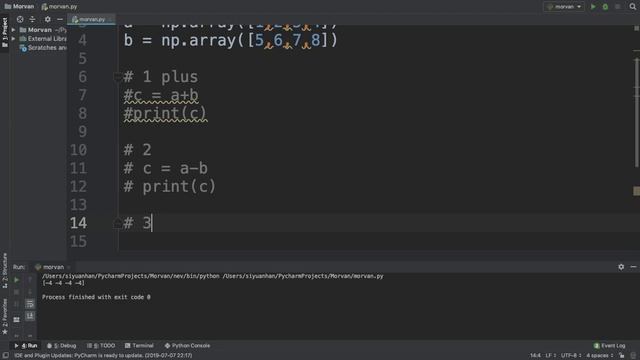The height and width of the screenshot is (360, 640).
Task: Start debugging with the green bug icon
Action: (x=605, y=7)
